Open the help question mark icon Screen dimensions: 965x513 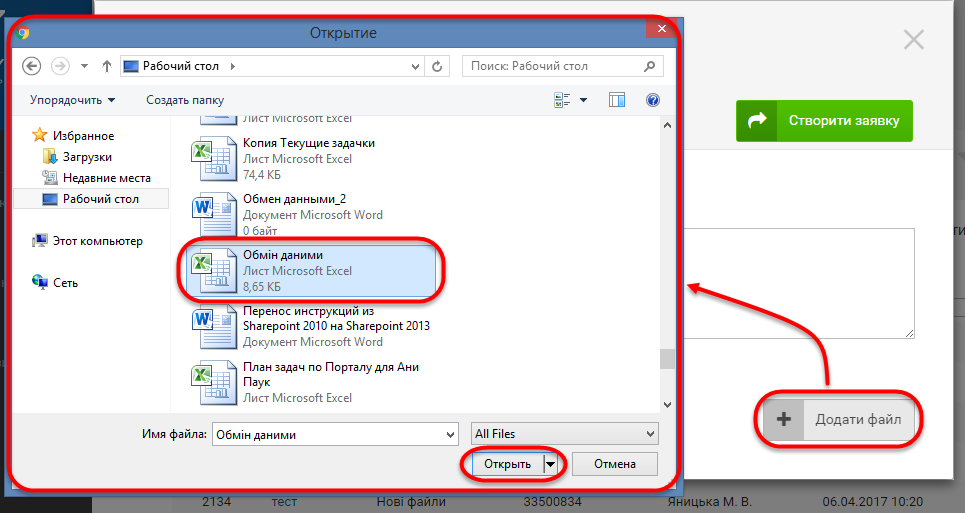click(653, 100)
